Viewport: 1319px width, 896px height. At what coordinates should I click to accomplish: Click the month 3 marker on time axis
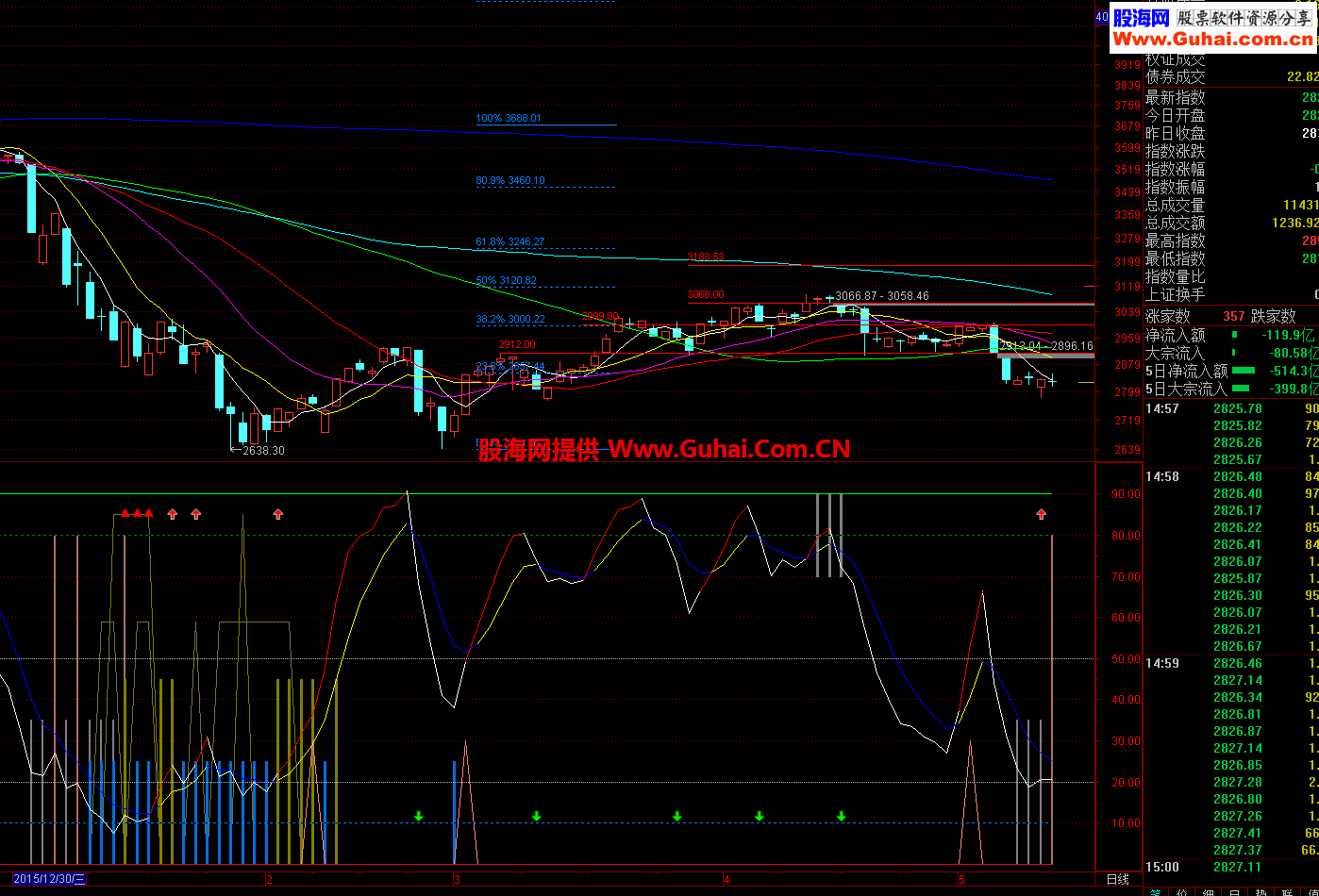pyautogui.click(x=457, y=880)
